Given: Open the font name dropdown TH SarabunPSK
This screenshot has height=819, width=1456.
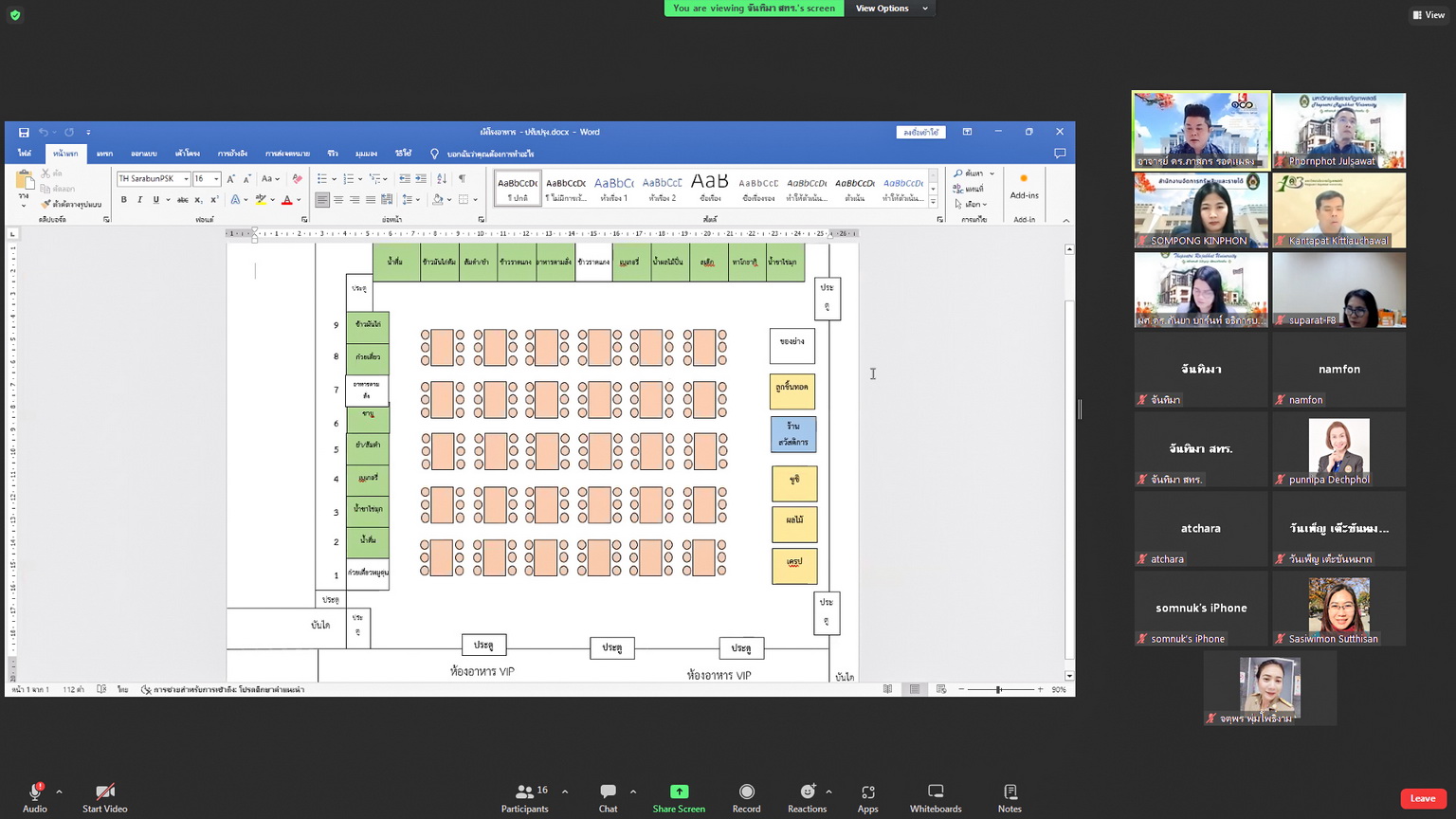Looking at the screenshot, I should [186, 178].
